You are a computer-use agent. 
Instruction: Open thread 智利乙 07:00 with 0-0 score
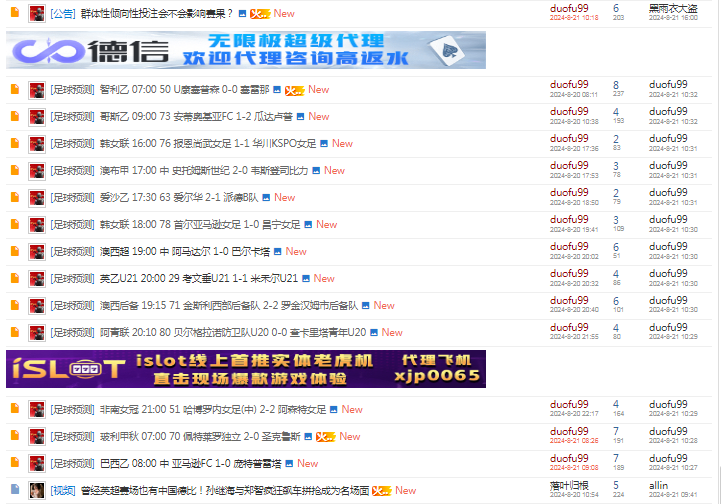tap(184, 90)
